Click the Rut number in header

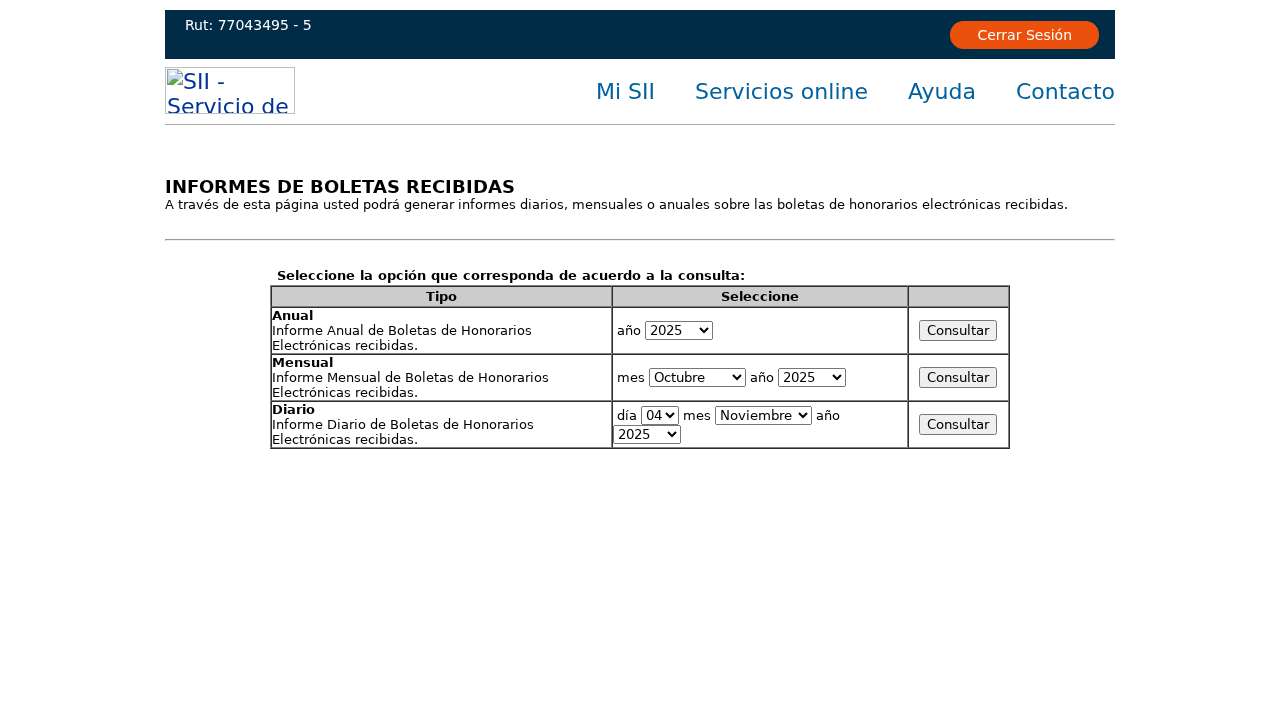point(248,25)
